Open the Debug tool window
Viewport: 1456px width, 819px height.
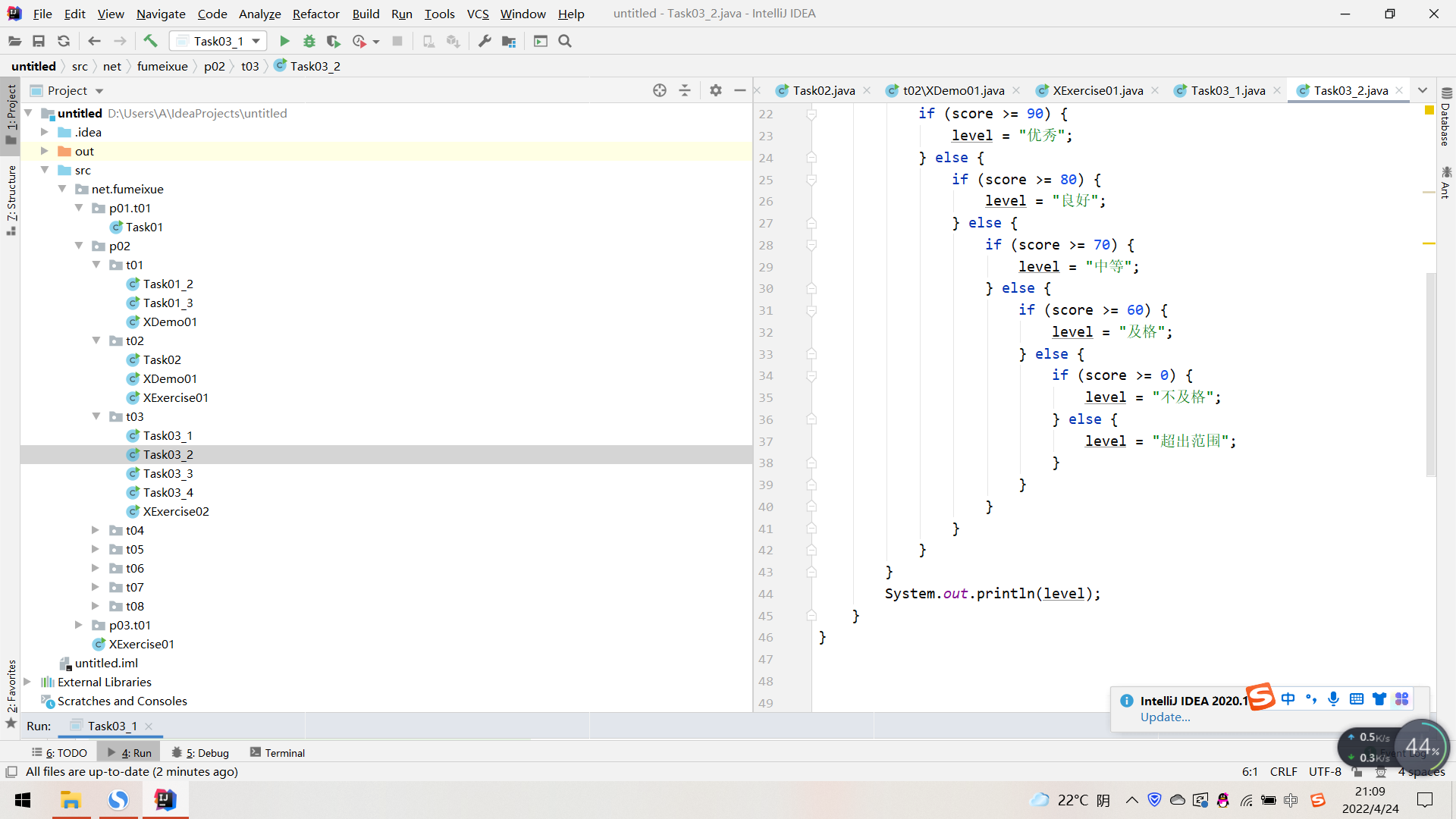click(200, 752)
